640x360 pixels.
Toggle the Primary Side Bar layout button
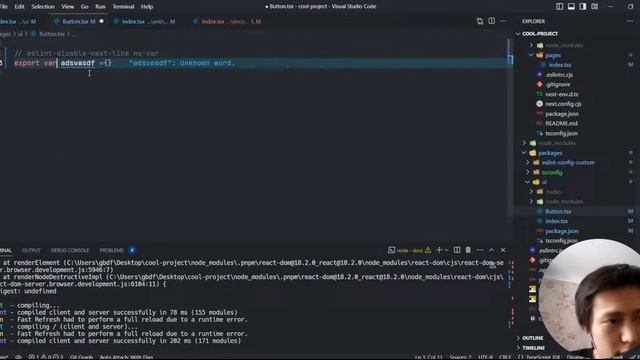[560, 7]
